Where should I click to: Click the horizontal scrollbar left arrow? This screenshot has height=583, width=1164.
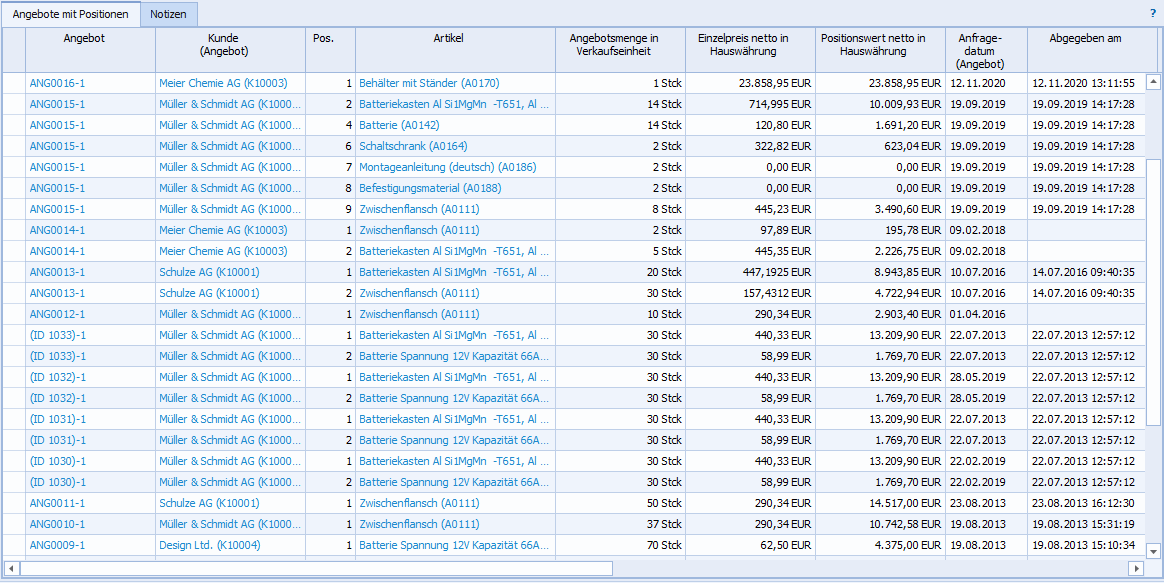pos(11,568)
